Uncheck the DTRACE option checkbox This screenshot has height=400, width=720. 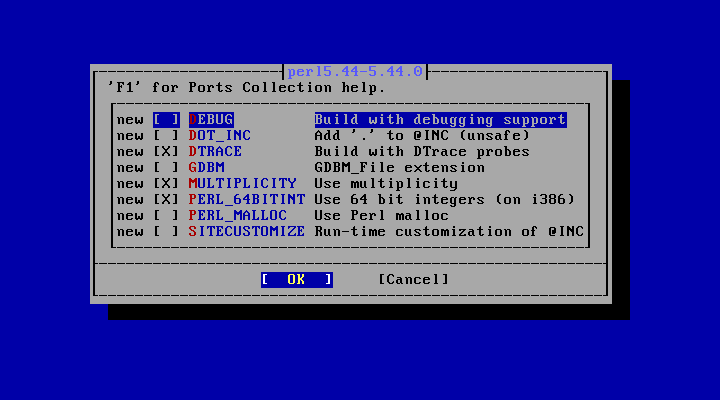(x=166, y=152)
